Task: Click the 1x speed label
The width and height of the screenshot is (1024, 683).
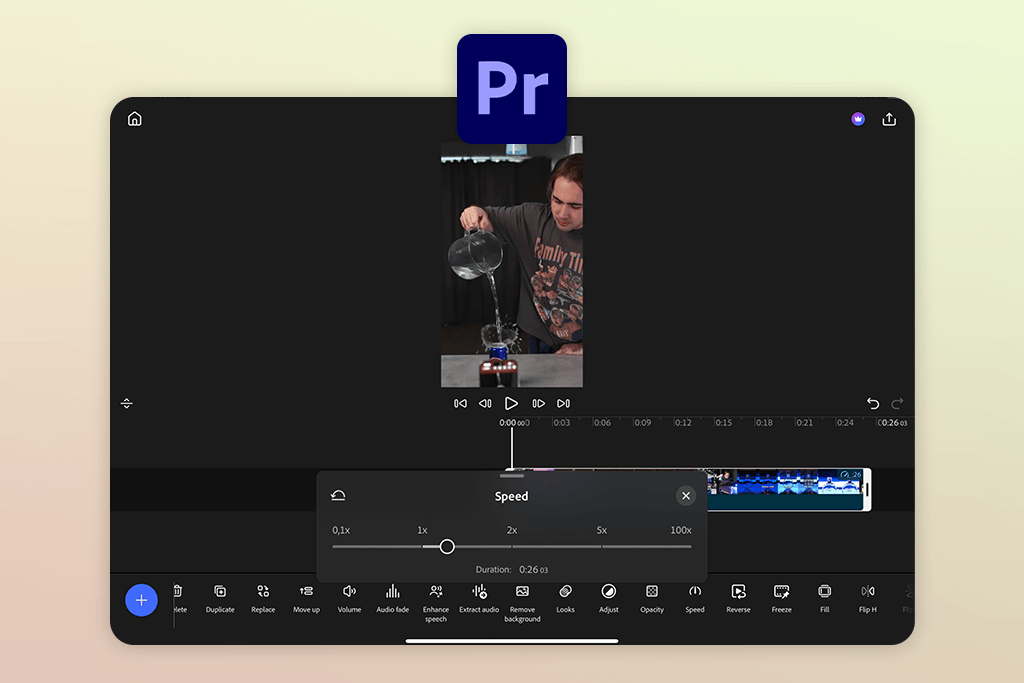Action: click(x=423, y=530)
